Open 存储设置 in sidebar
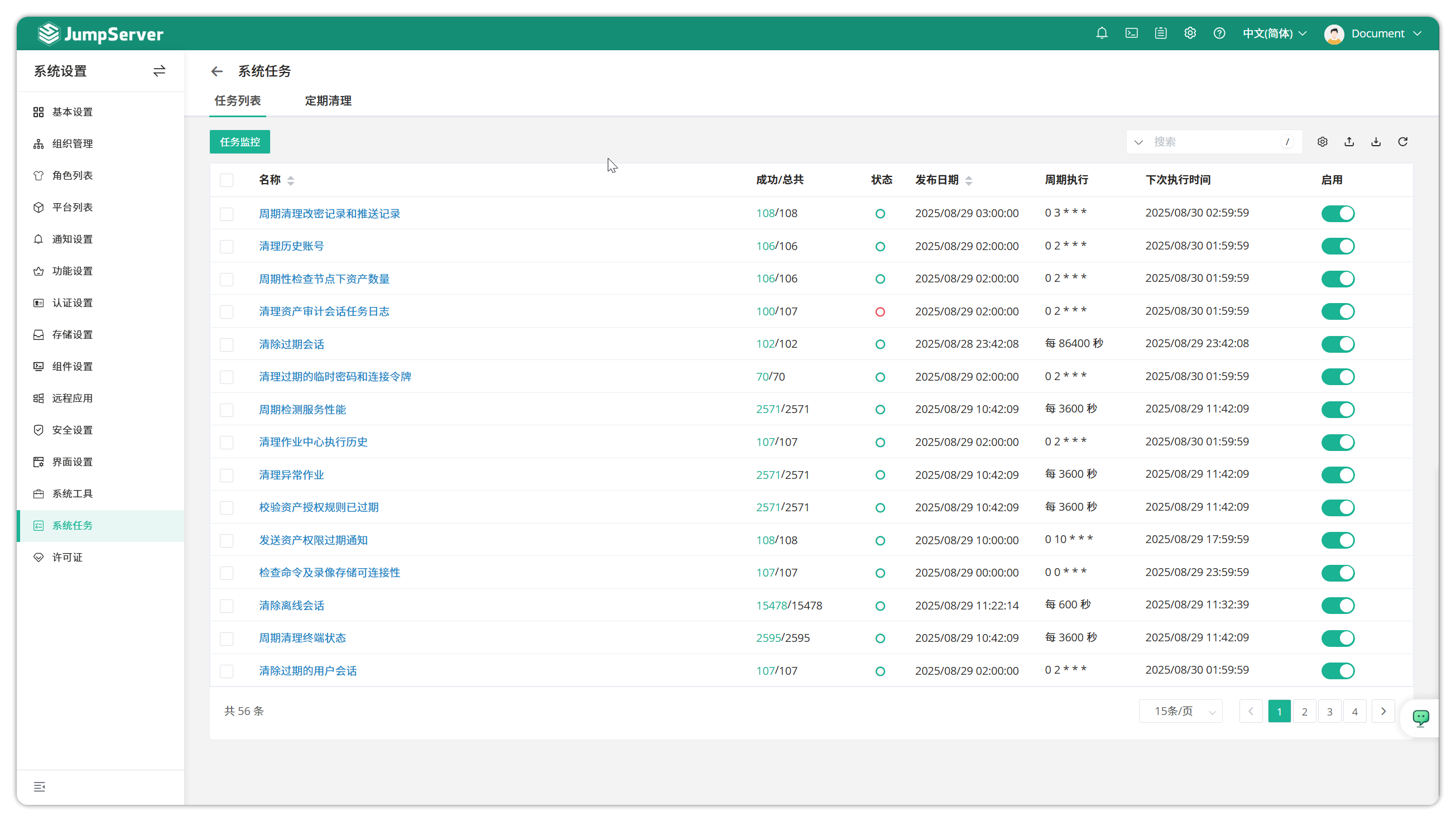The width and height of the screenshot is (1456, 816). tap(100, 334)
